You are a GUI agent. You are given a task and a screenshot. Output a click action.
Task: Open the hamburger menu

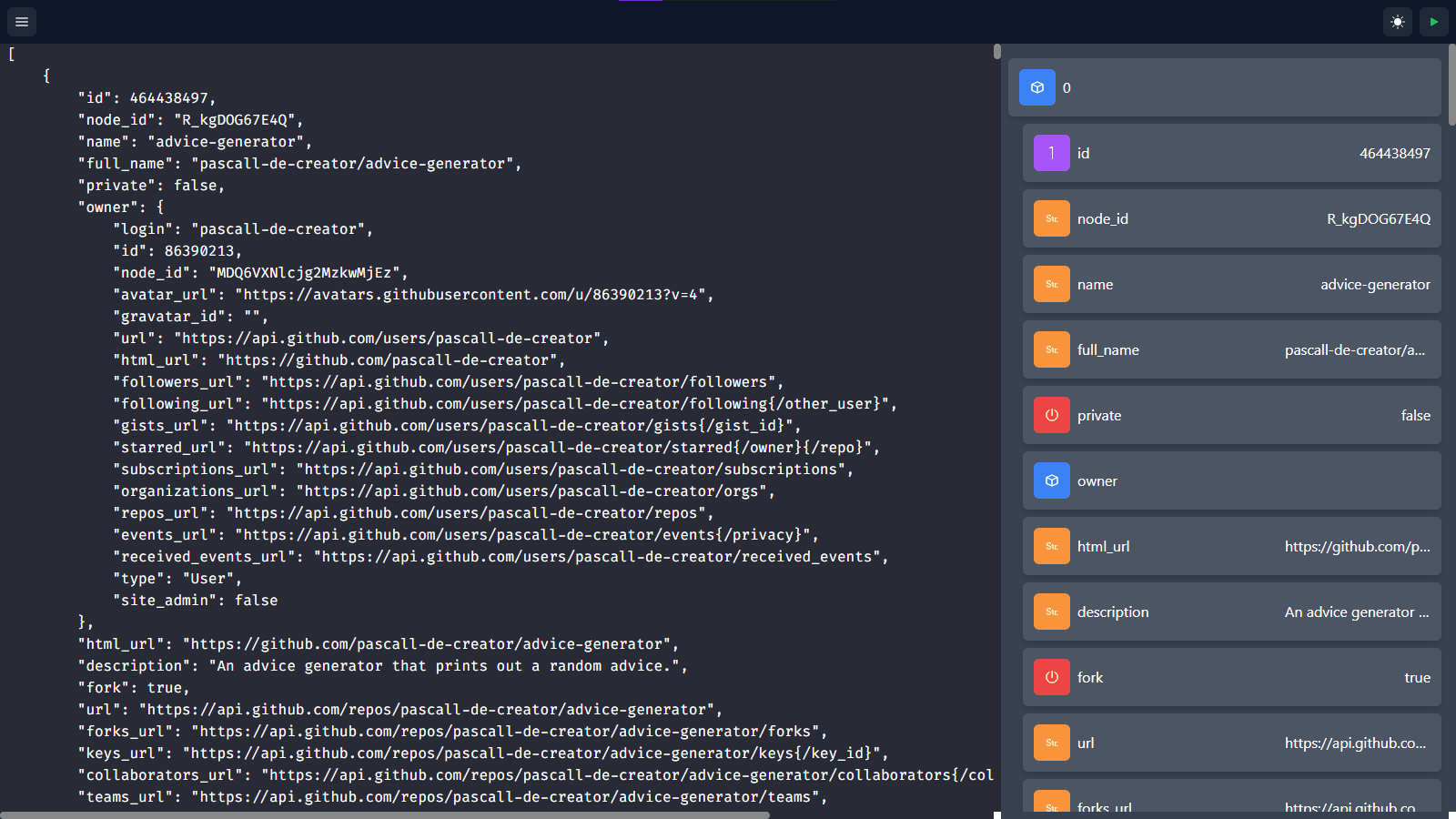pyautogui.click(x=22, y=22)
